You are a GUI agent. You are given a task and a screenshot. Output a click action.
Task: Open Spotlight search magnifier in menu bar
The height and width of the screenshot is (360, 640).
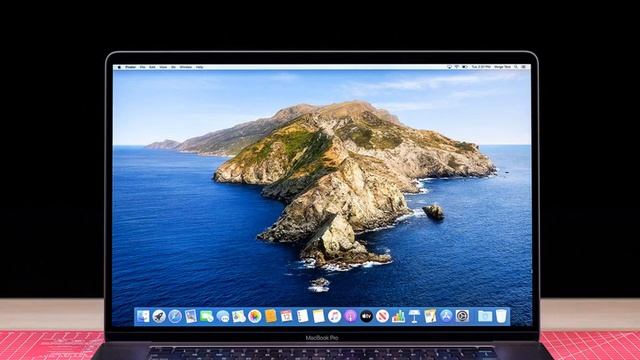click(x=516, y=67)
